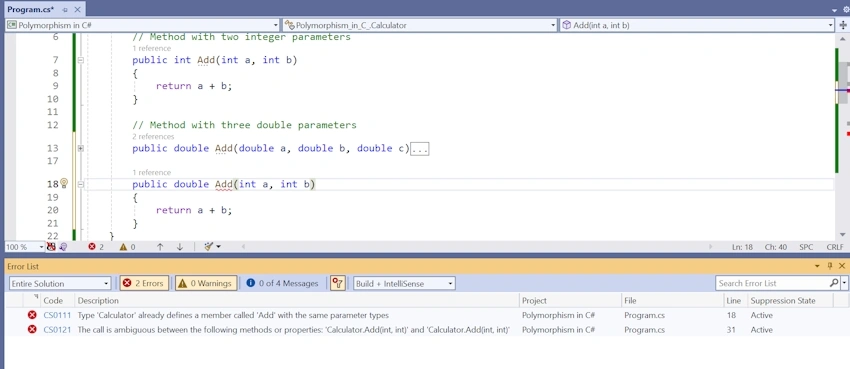This screenshot has height=369, width=850.
Task: Click the Error List auto-hide pin icon
Action: click(830, 266)
